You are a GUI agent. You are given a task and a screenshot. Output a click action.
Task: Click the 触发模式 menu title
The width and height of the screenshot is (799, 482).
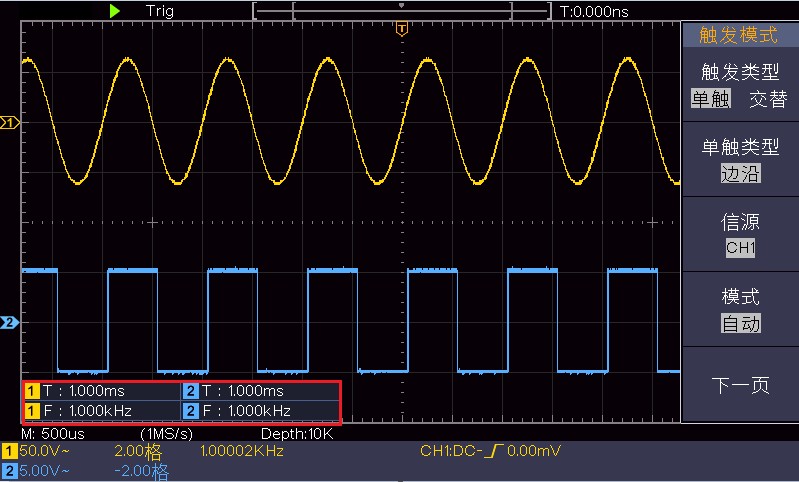739,35
